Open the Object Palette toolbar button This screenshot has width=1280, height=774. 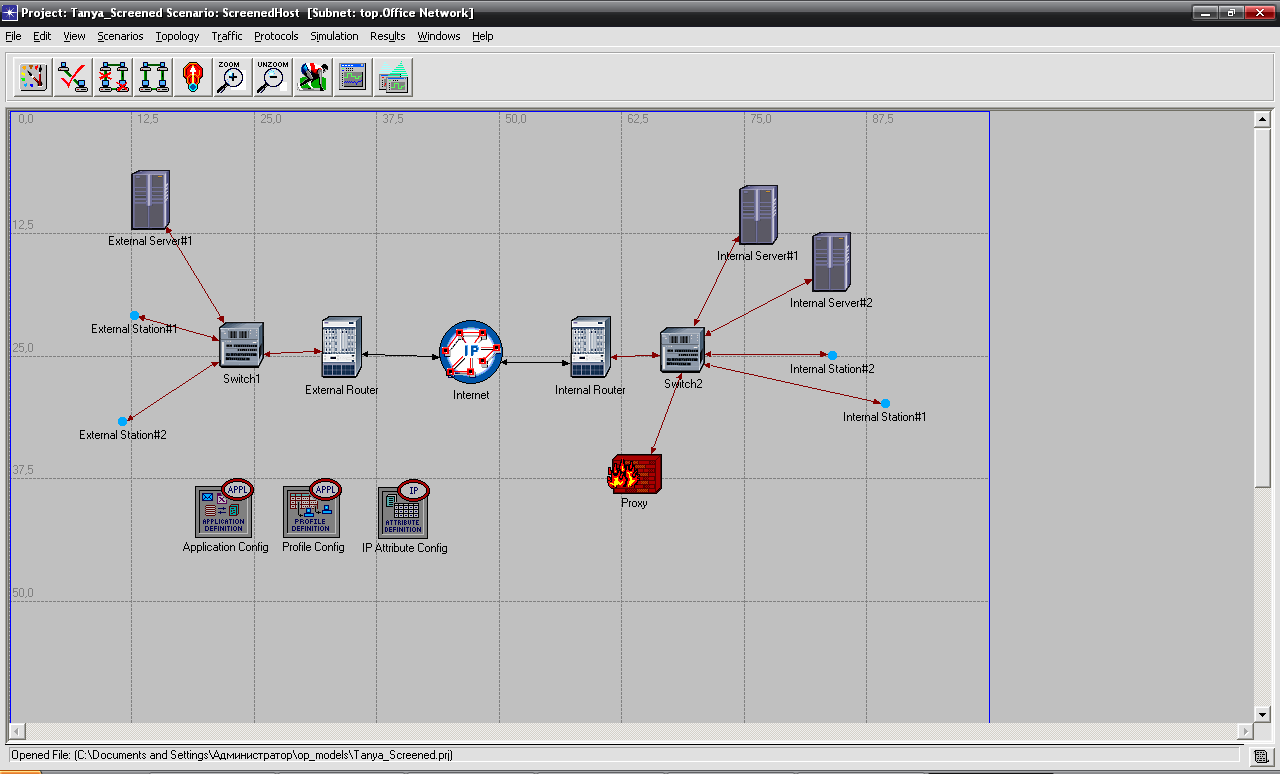pos(34,77)
